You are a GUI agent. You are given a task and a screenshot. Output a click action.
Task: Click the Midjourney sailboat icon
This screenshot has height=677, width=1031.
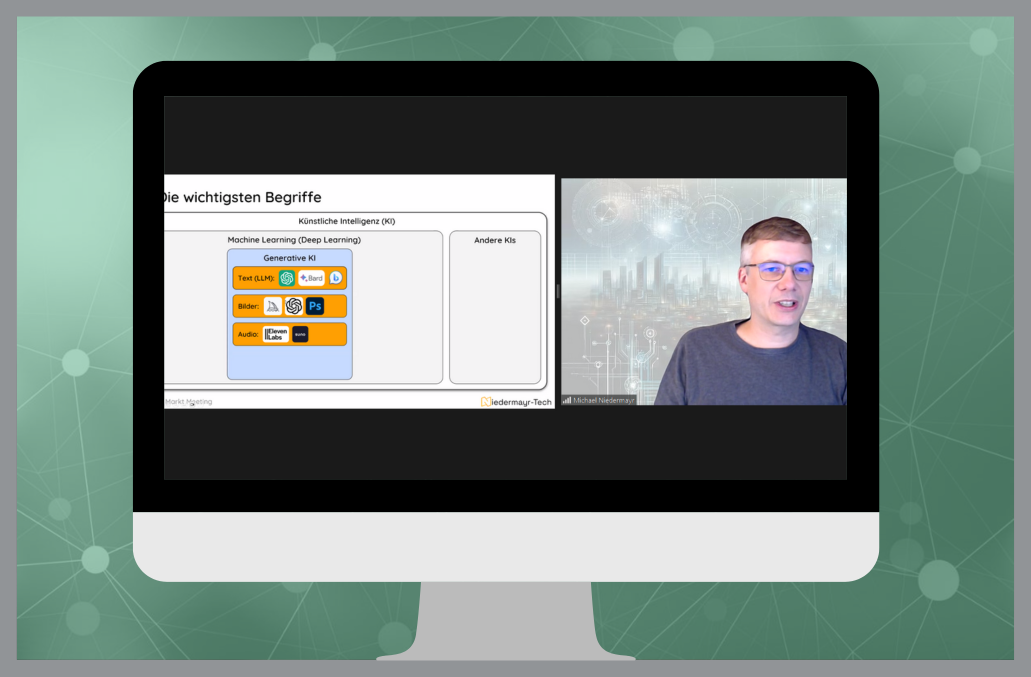[x=273, y=306]
